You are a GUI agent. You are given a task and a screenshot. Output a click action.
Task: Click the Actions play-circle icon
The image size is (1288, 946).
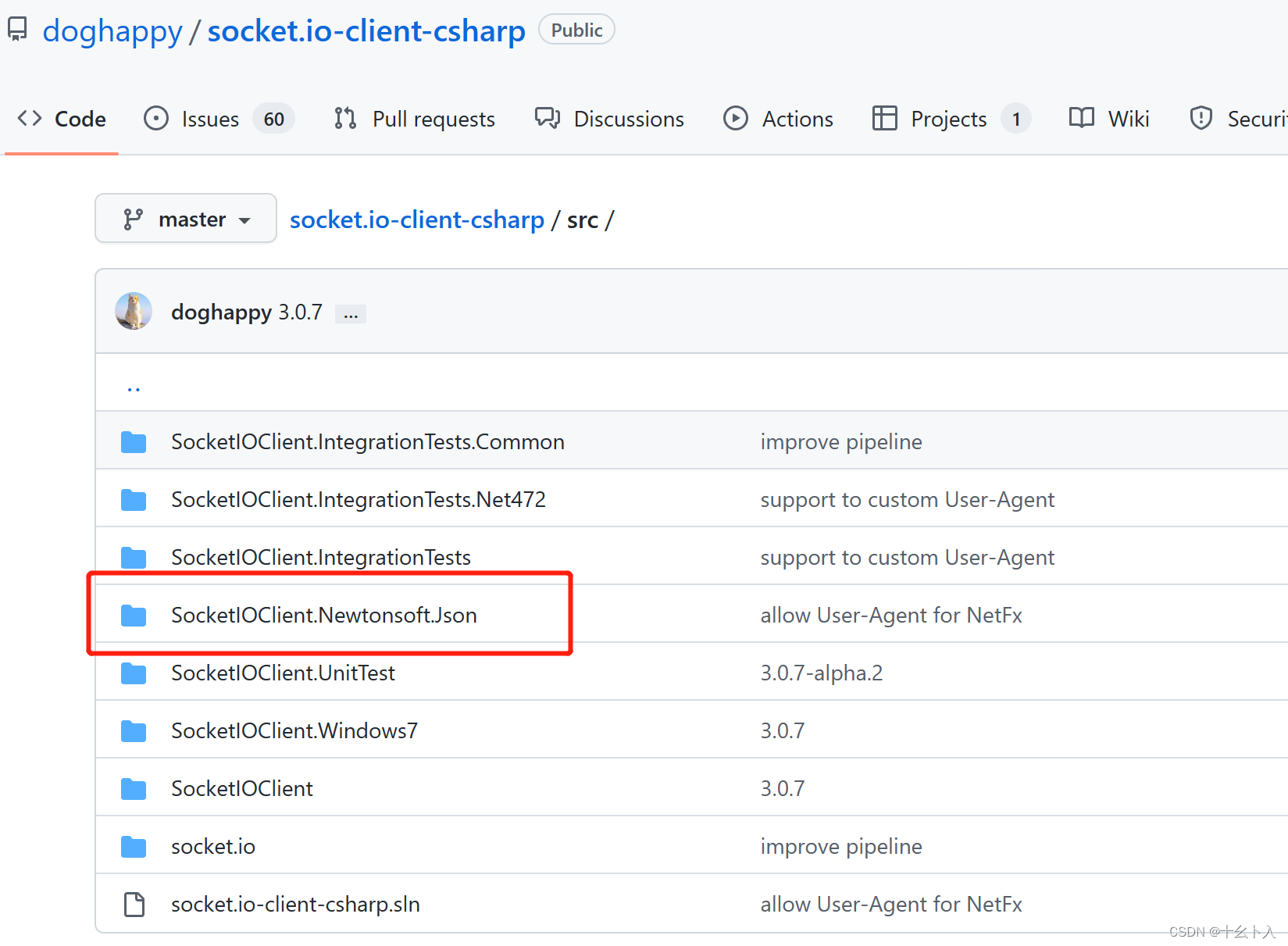(x=736, y=118)
